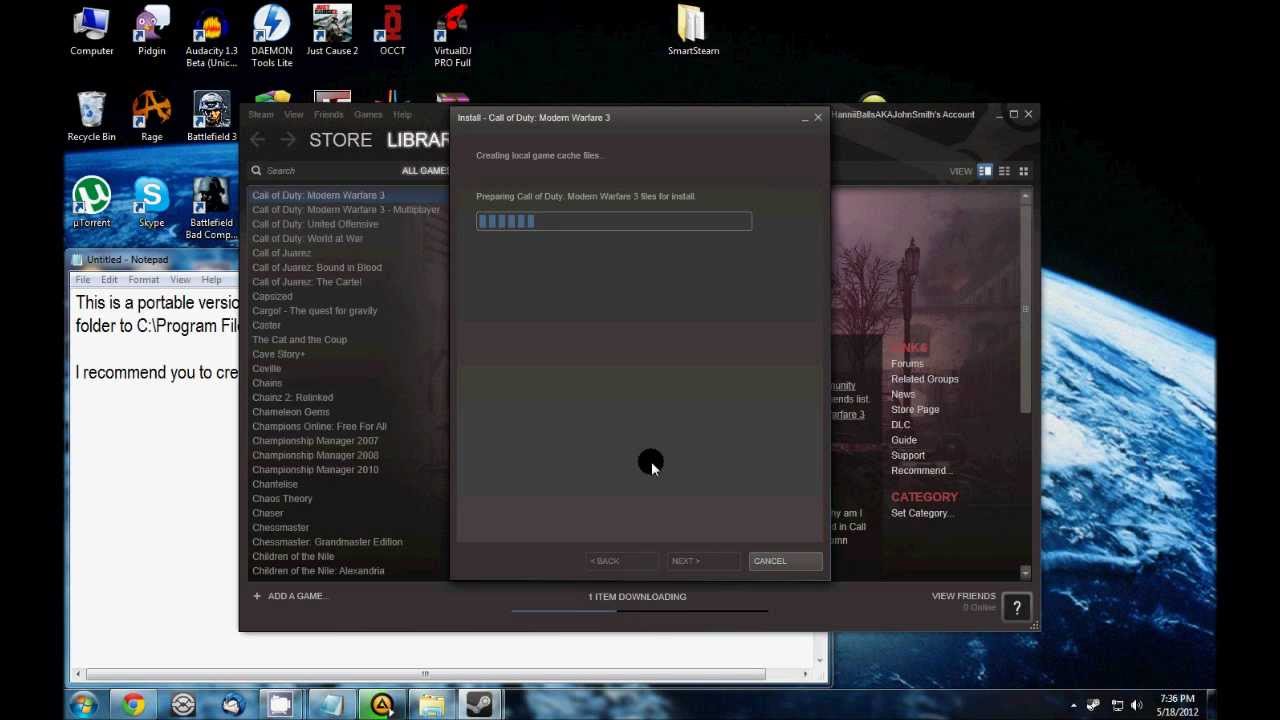The height and width of the screenshot is (720, 1280).
Task: Open the Computer desktop icon
Action: click(x=92, y=30)
